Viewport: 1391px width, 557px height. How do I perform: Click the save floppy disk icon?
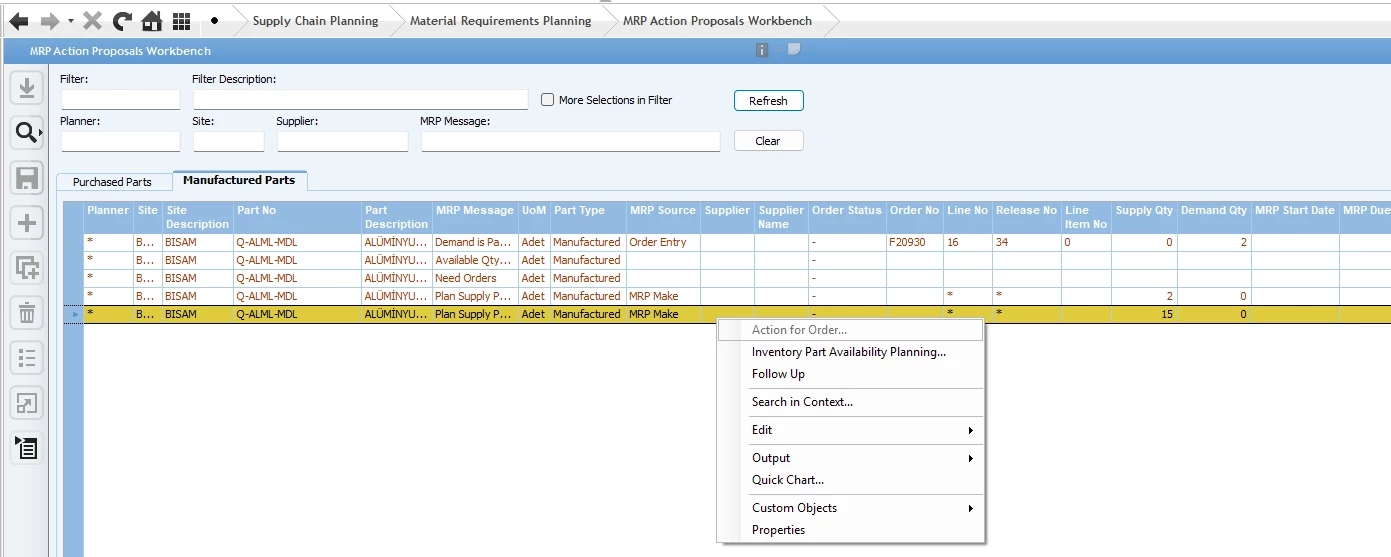point(26,178)
